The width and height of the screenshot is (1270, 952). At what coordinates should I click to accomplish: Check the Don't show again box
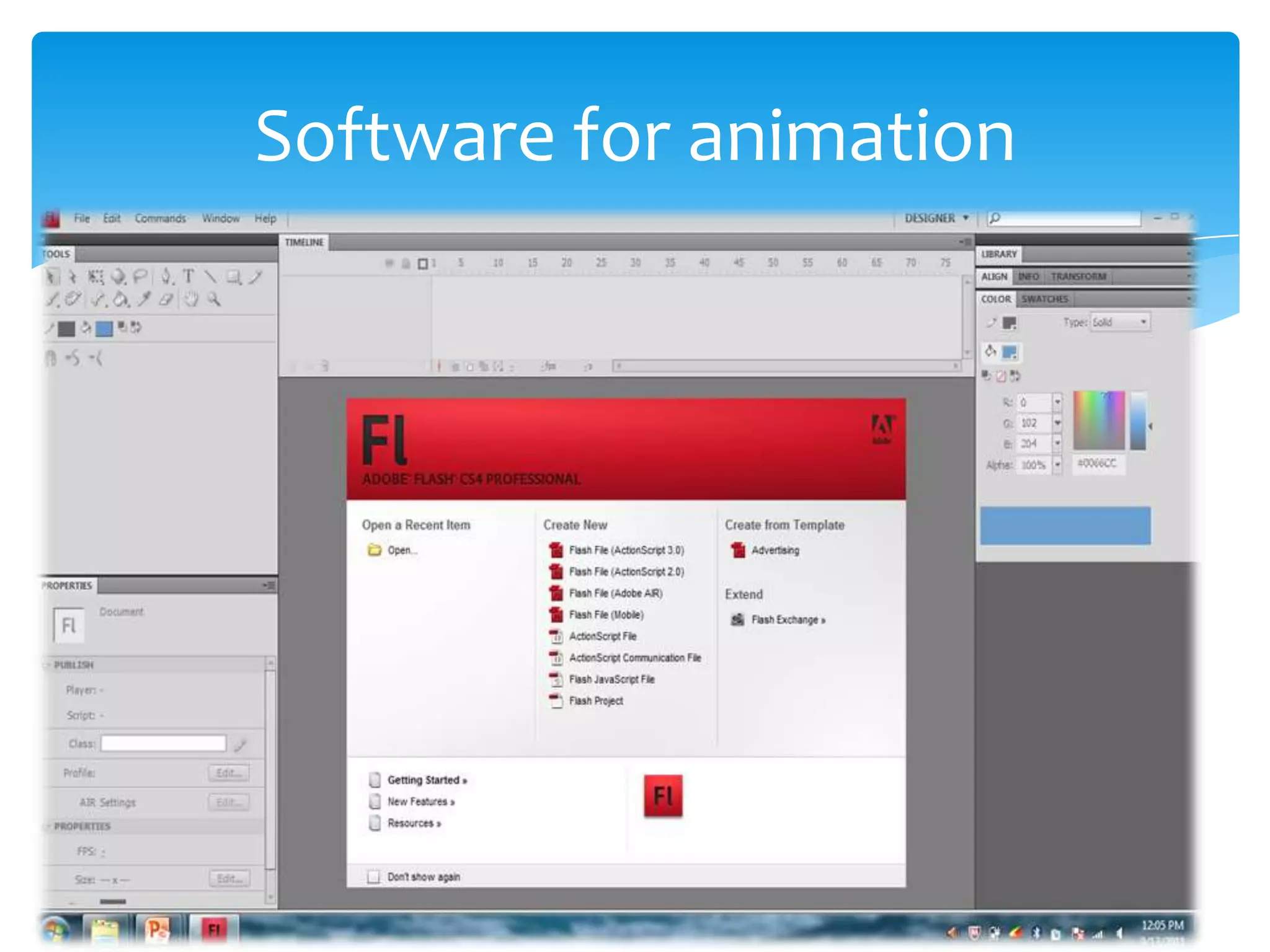point(373,877)
